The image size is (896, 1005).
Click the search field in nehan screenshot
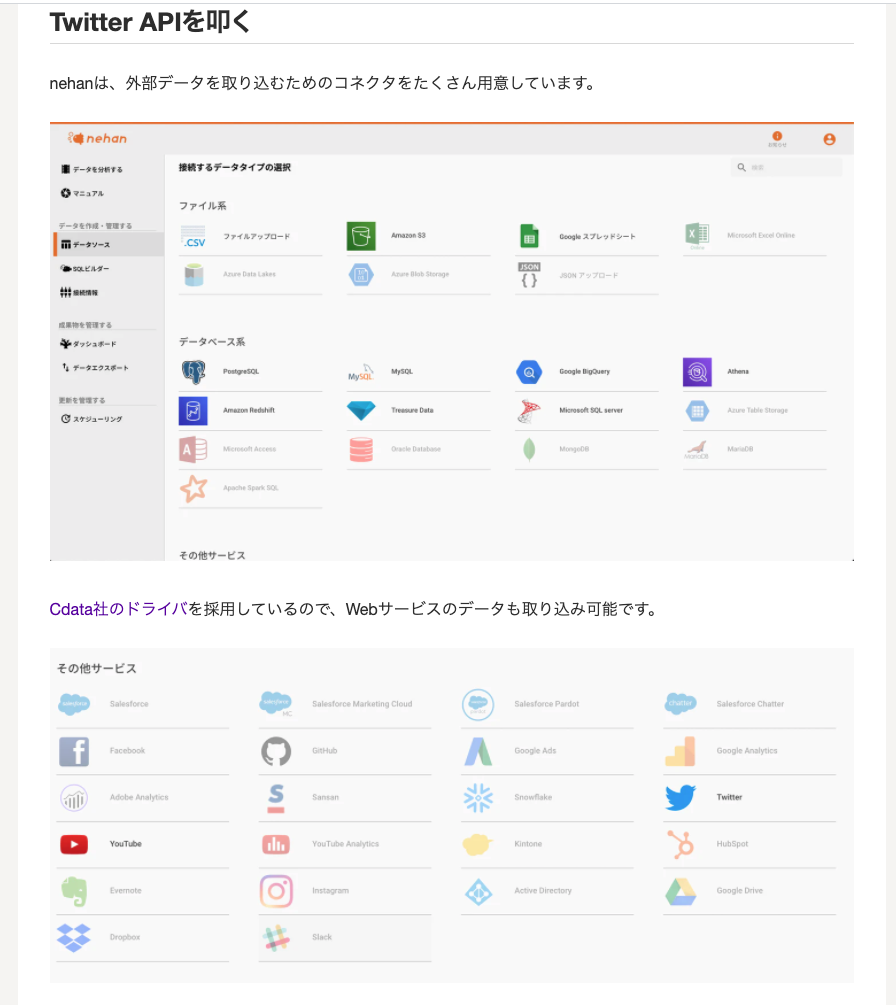(786, 167)
